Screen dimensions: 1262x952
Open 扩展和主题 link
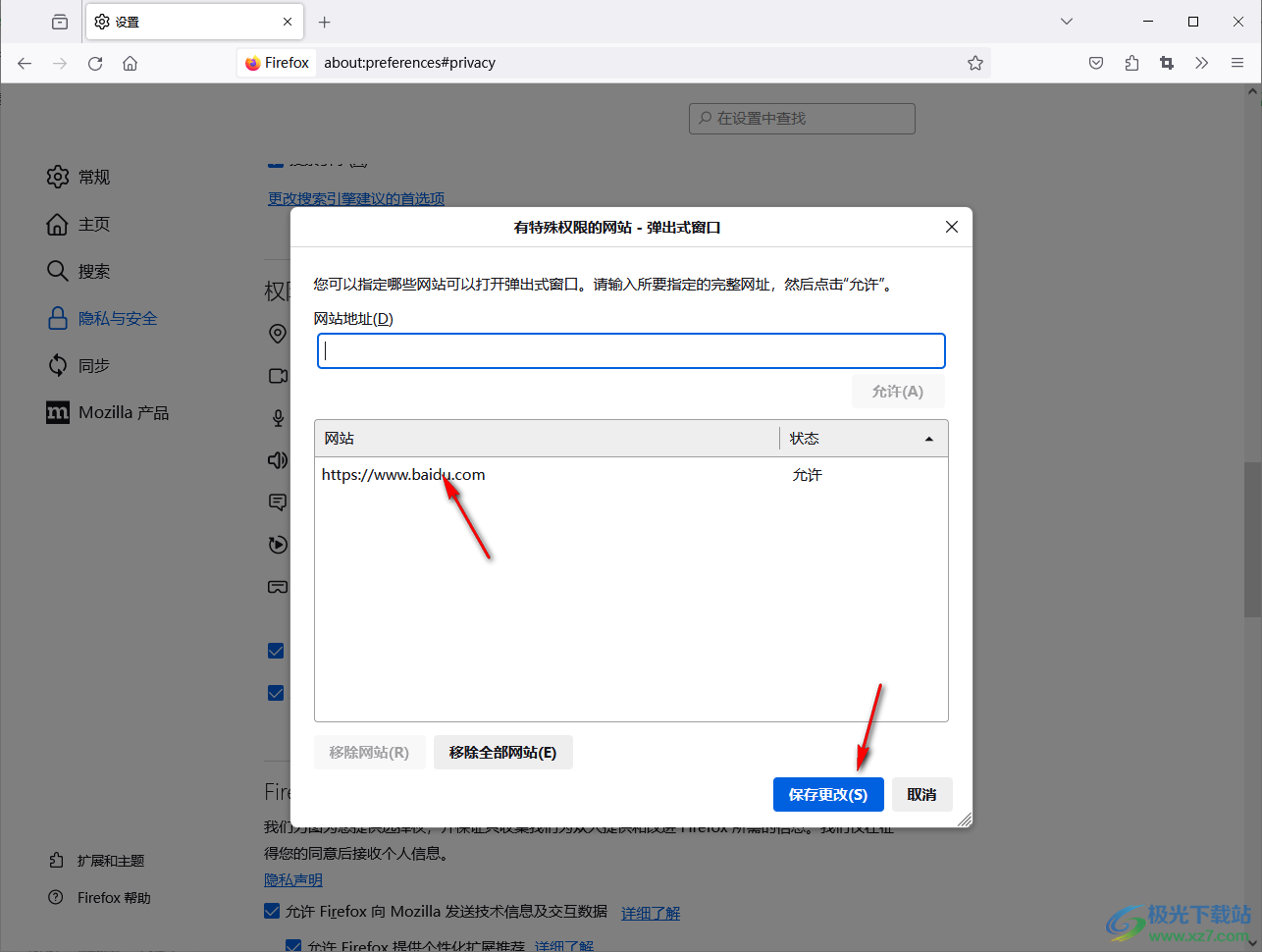96,861
